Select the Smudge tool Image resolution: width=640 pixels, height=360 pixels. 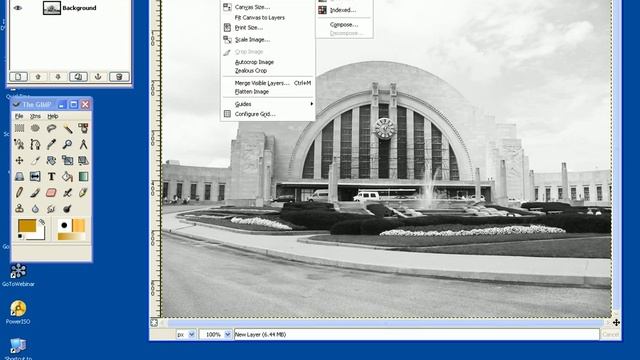[x=51, y=209]
